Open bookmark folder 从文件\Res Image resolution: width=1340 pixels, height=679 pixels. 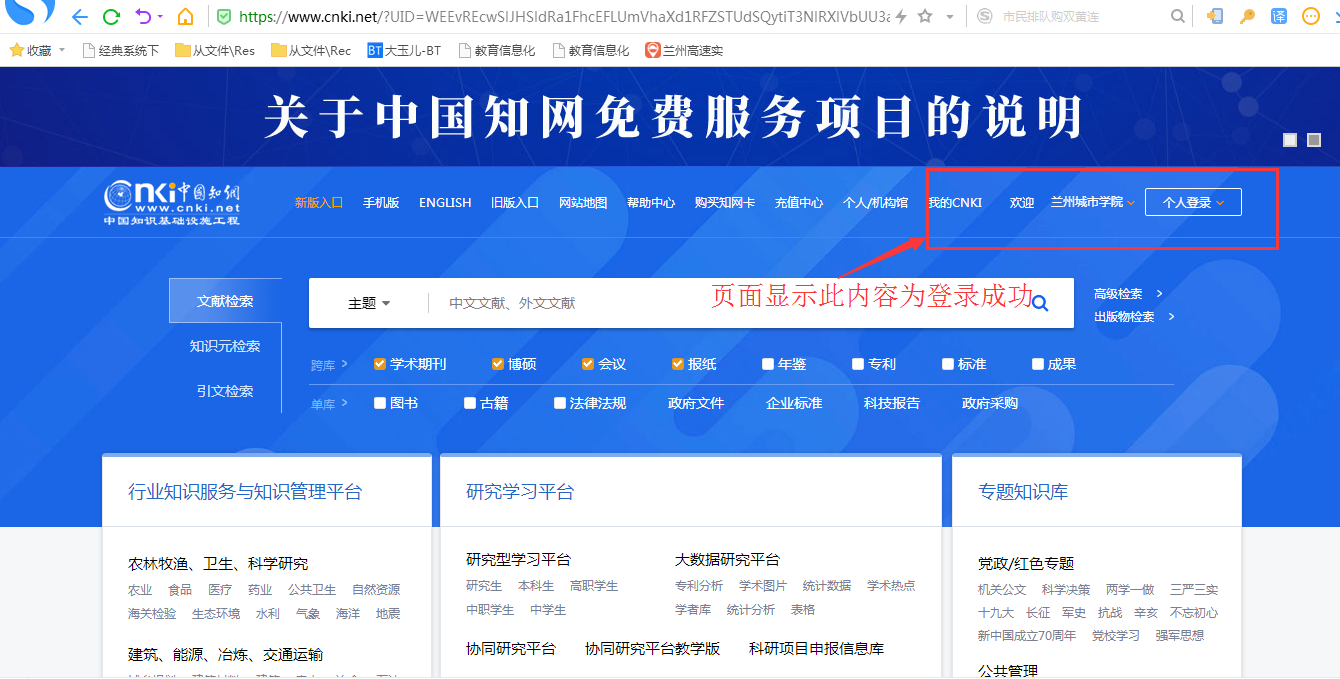coord(215,50)
